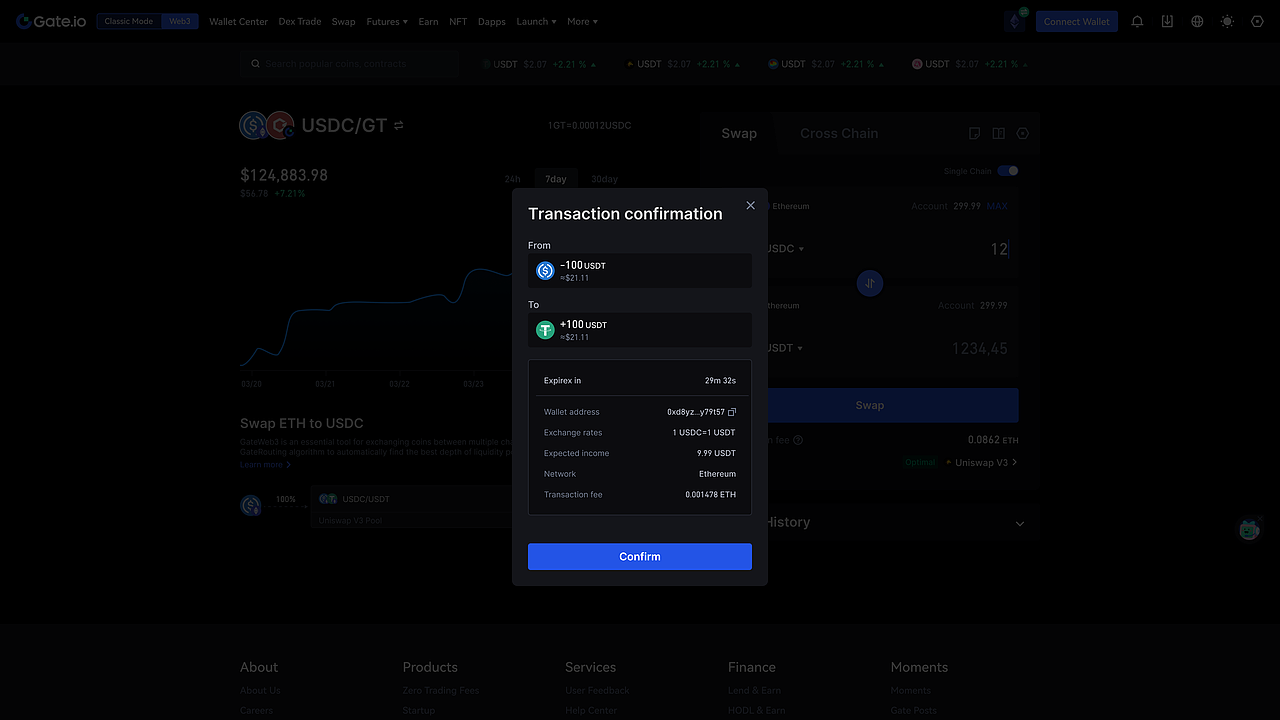Click the USDC coin icon beside USDC/GT title

253,125
